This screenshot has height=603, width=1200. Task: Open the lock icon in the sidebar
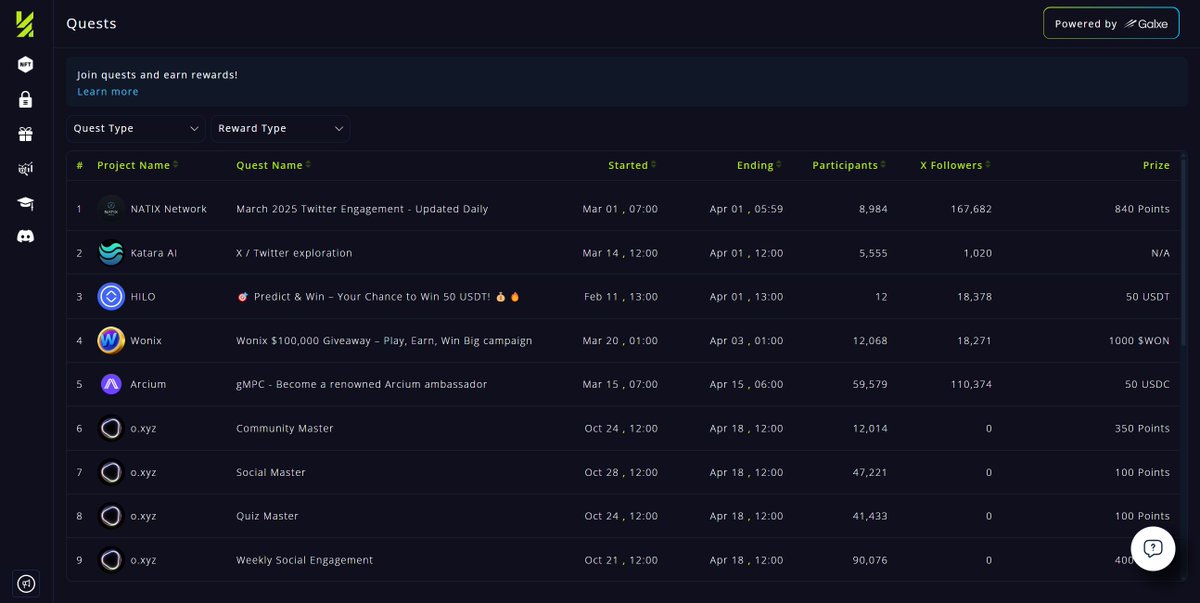[25, 100]
